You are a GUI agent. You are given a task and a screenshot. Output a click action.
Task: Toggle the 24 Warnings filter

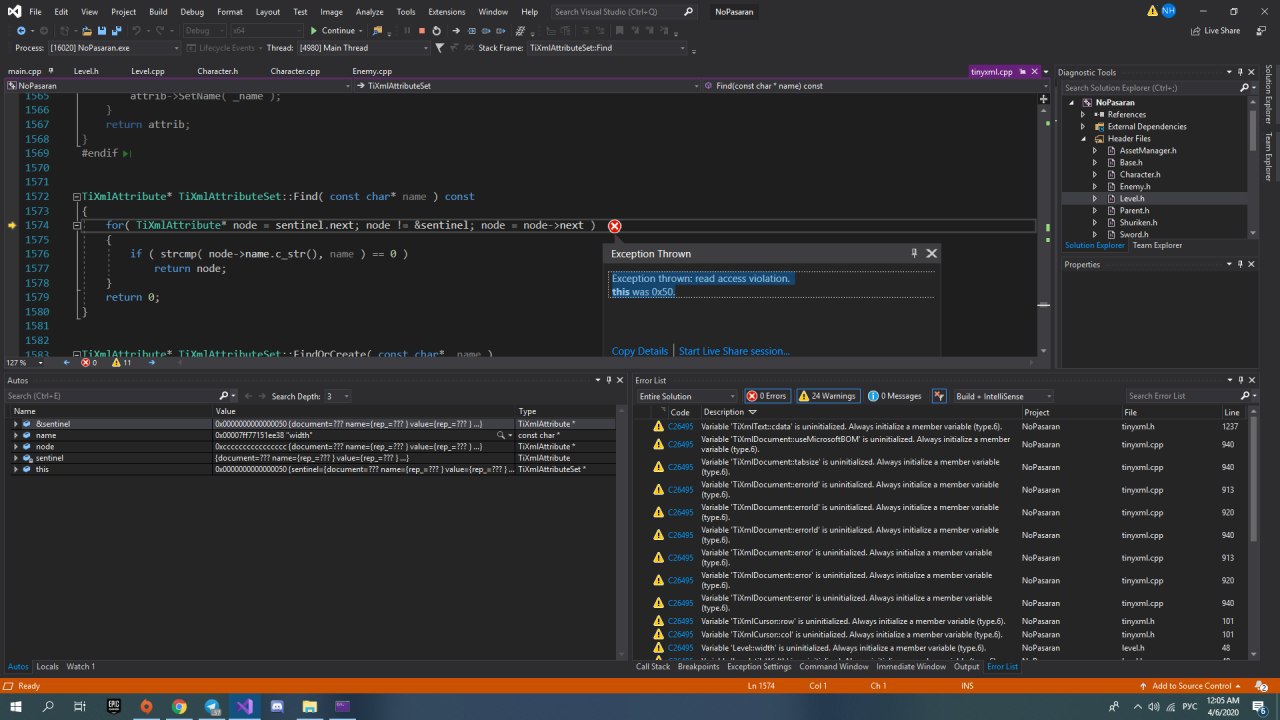(x=828, y=396)
